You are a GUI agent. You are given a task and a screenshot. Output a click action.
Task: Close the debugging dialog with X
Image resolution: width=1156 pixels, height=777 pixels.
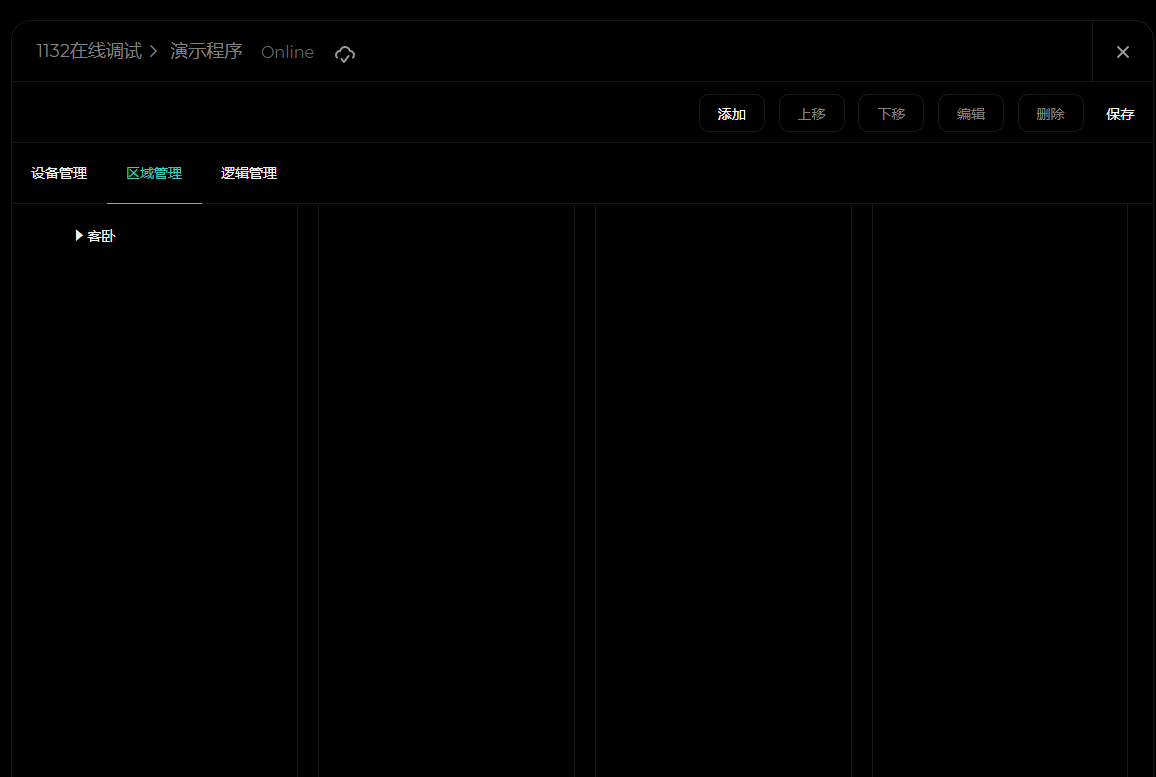point(1122,52)
